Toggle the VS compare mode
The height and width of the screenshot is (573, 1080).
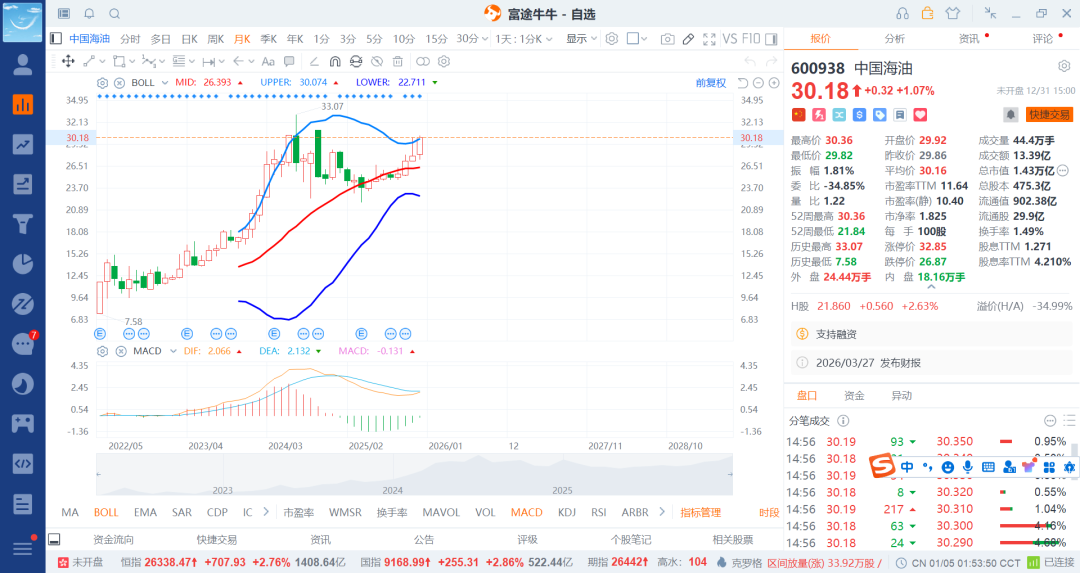click(729, 39)
